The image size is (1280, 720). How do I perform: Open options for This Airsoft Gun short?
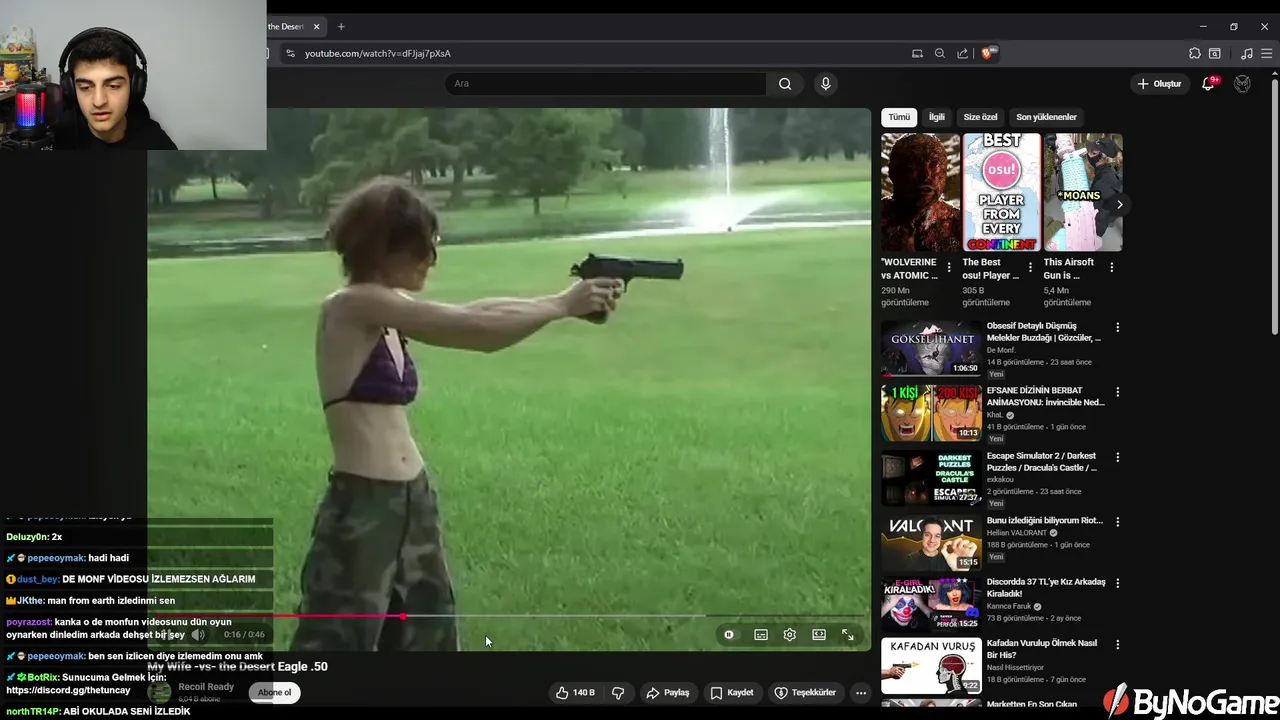tap(1111, 267)
